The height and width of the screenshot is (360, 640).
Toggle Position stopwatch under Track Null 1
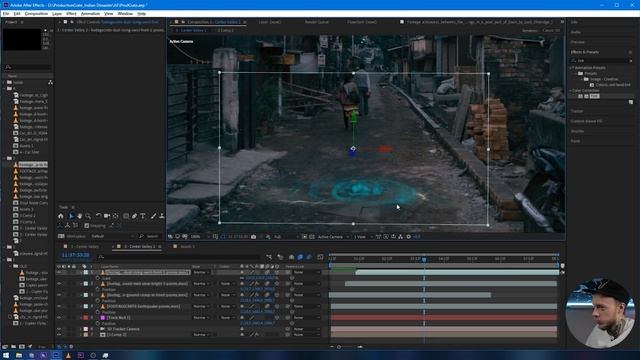98,323
